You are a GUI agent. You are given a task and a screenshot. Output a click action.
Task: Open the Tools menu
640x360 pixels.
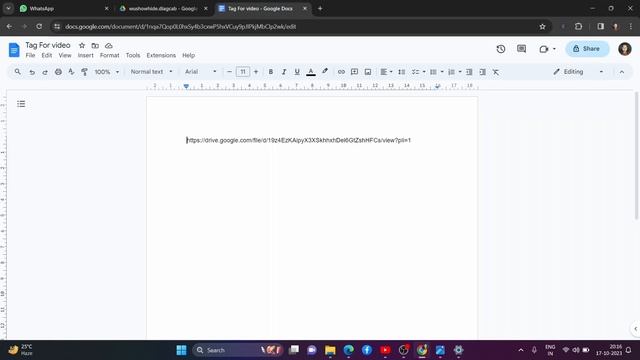click(x=133, y=55)
